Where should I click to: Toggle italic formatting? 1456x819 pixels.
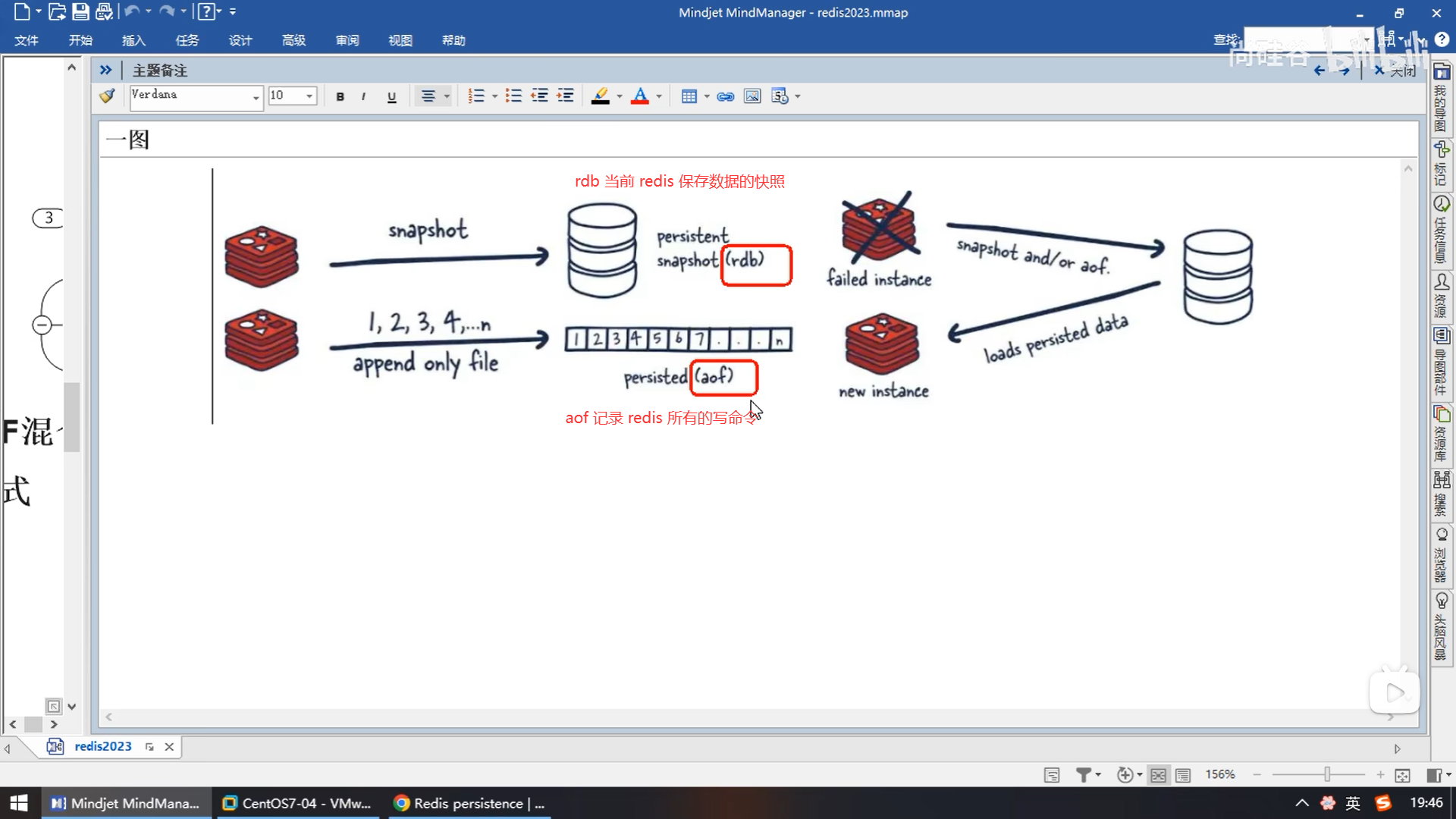click(364, 96)
